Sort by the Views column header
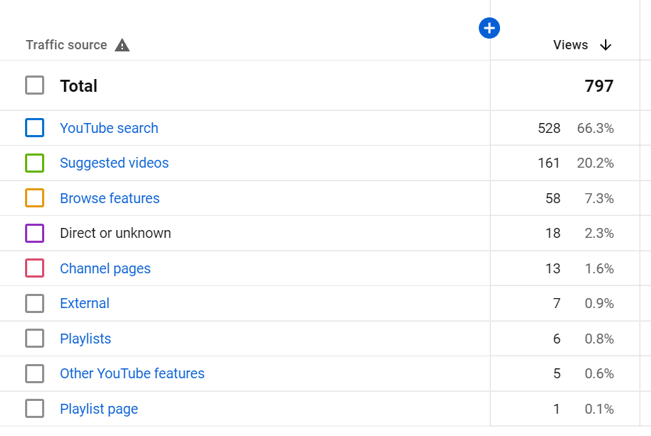Image resolution: width=651 pixels, height=436 pixels. [x=570, y=45]
